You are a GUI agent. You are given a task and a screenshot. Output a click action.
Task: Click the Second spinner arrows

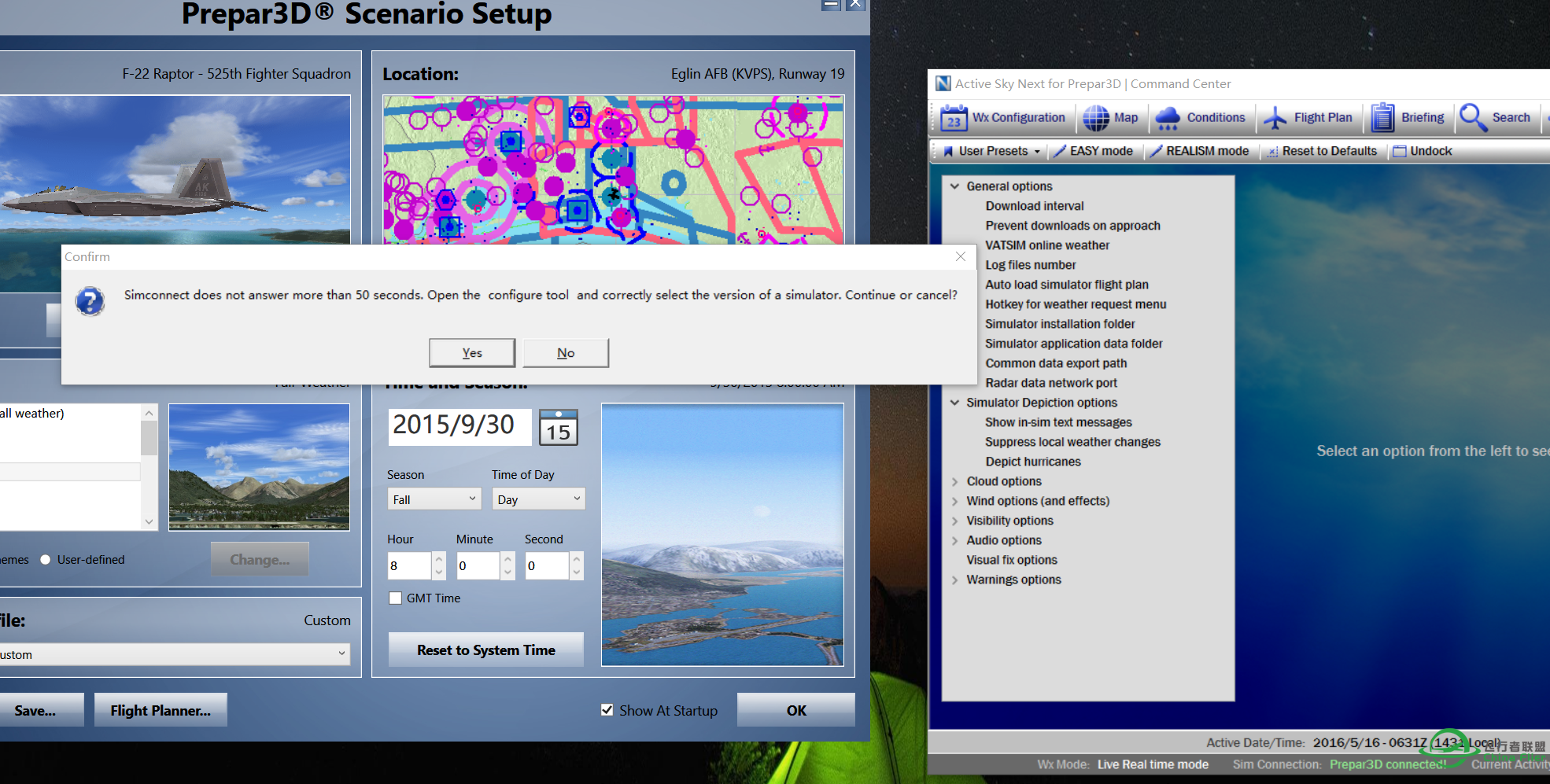point(577,565)
